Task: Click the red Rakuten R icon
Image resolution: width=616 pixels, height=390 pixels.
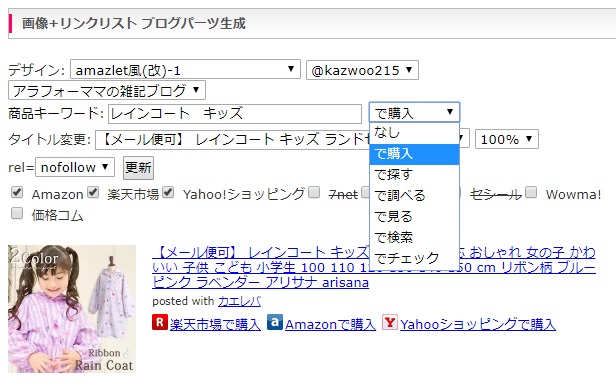Action: [160, 322]
